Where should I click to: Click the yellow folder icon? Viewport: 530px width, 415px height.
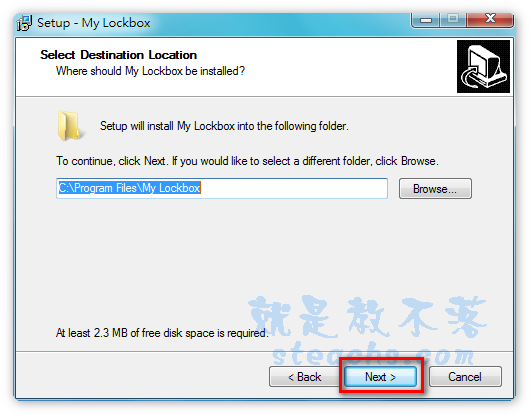click(70, 126)
